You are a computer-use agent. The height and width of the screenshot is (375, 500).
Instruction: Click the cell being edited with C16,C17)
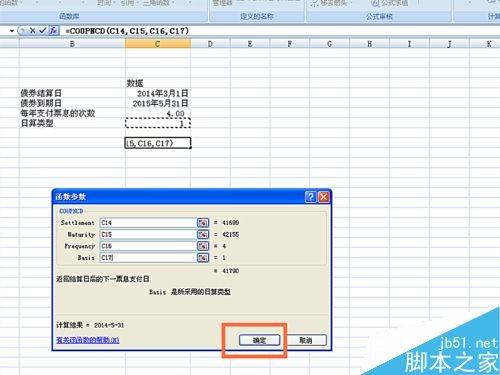tap(158, 143)
